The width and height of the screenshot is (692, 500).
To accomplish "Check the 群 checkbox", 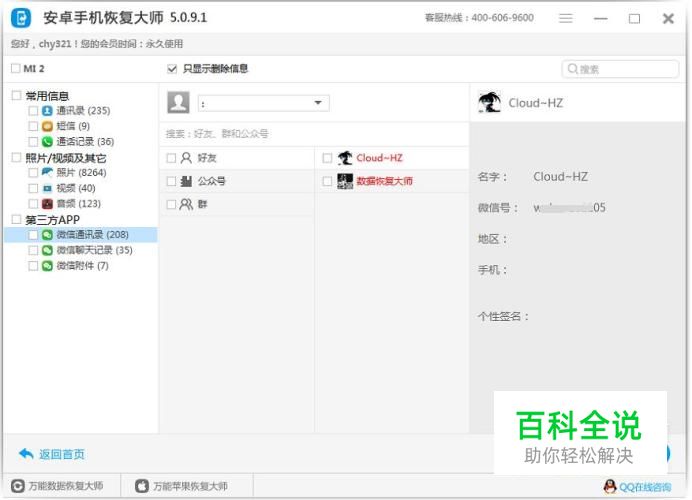I will pyautogui.click(x=171, y=204).
